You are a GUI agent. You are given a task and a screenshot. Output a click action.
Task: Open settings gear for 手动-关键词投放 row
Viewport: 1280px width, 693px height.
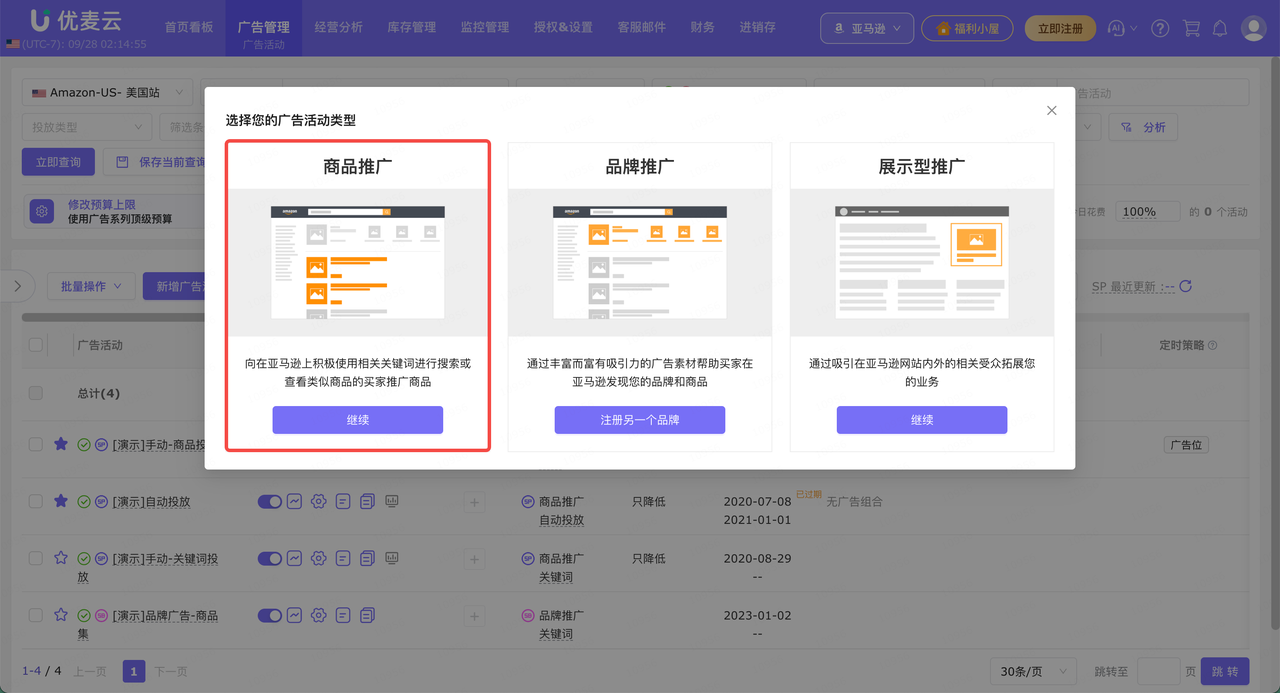[319, 558]
